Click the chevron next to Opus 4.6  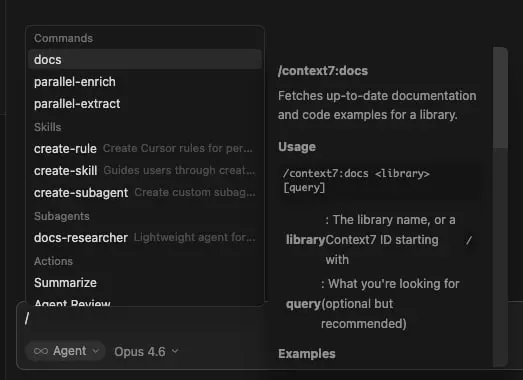coord(175,351)
